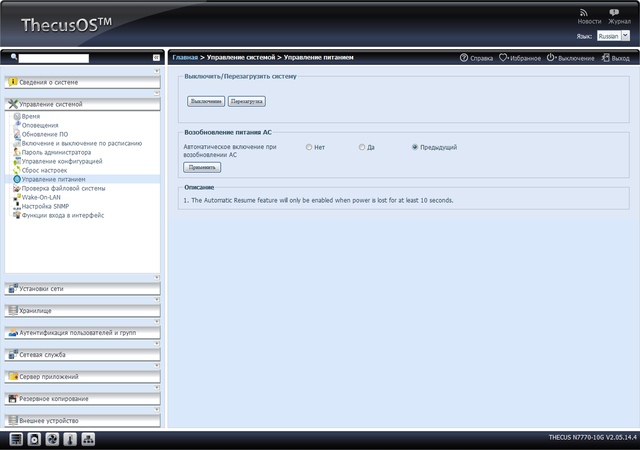Follow the Главная breadcrumb link
Image resolution: width=640 pixels, height=450 pixels.
click(x=185, y=57)
